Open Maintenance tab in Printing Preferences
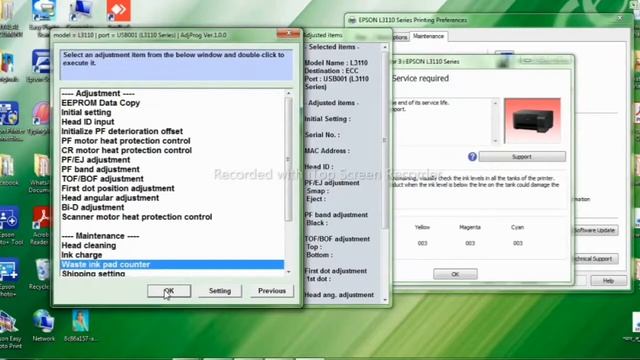Image resolution: width=640 pixels, height=360 pixels. pos(428,36)
